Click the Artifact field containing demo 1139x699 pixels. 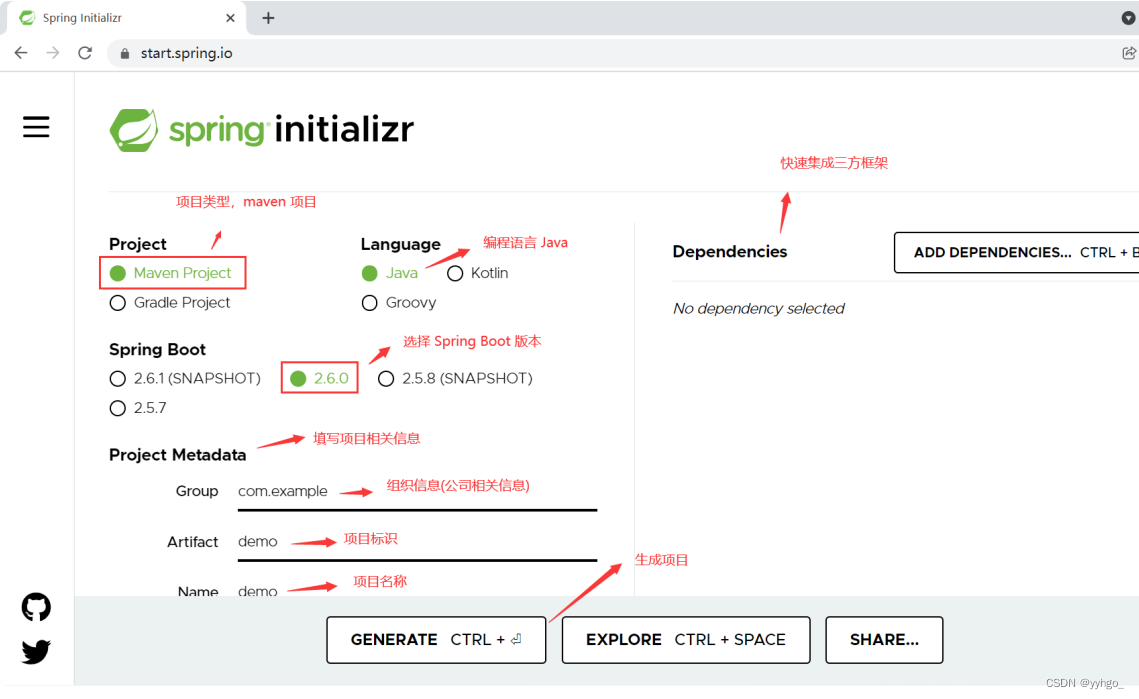[417, 542]
